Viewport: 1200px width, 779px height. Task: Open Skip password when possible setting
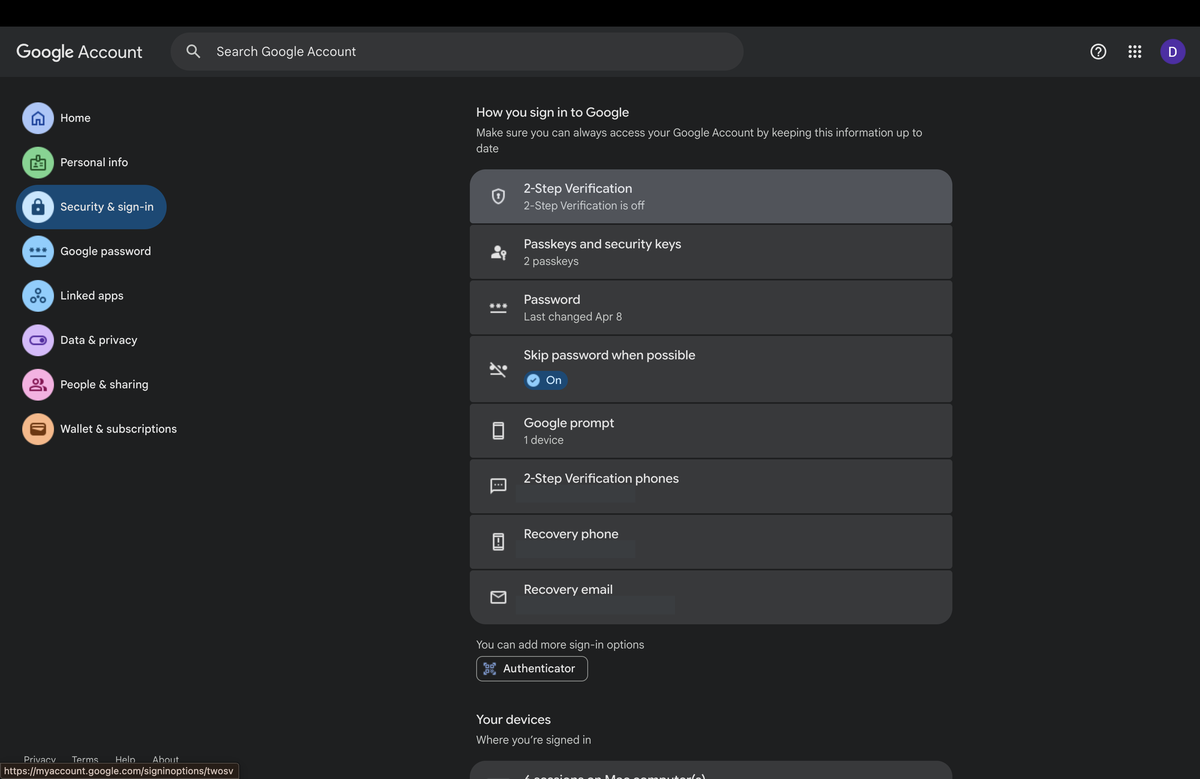point(711,369)
